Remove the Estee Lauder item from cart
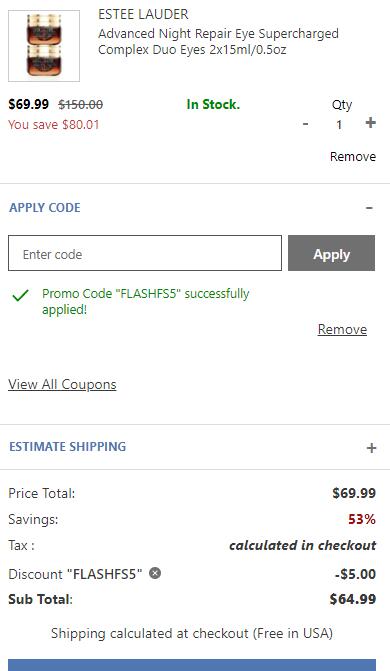The width and height of the screenshot is (390, 671). (353, 157)
